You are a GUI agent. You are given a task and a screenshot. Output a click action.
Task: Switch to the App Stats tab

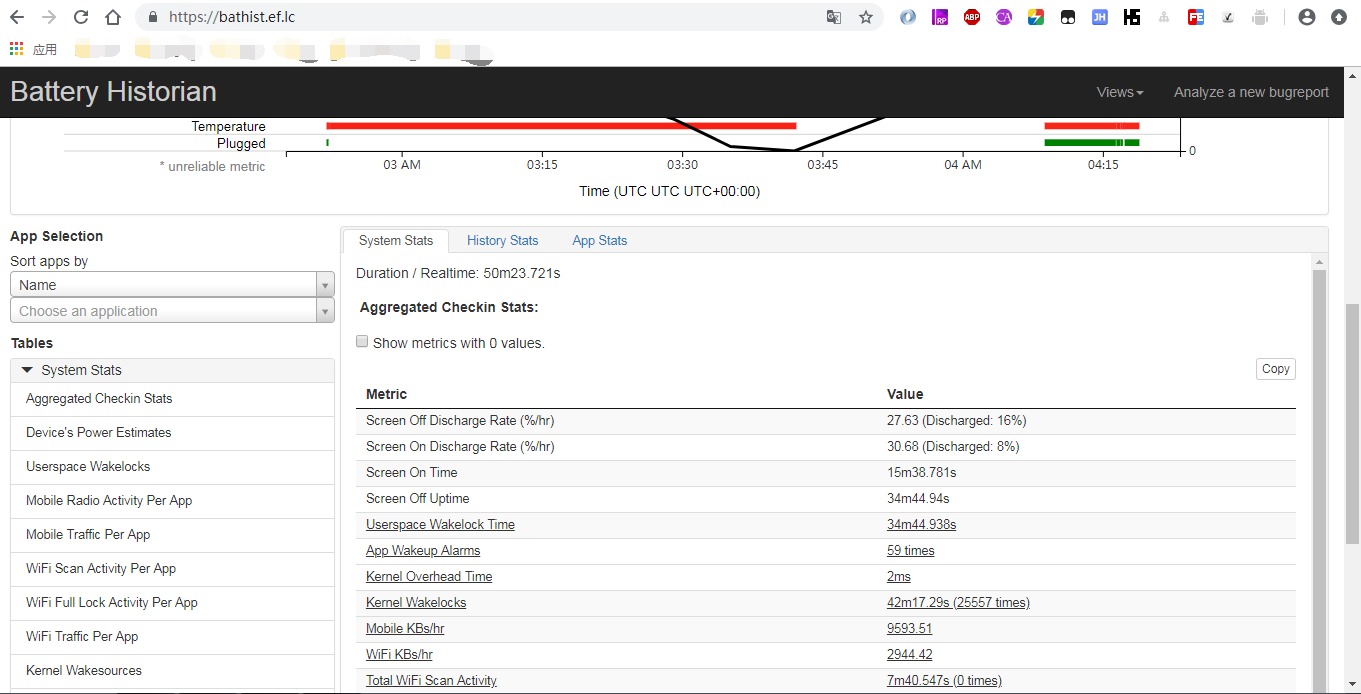[600, 240]
